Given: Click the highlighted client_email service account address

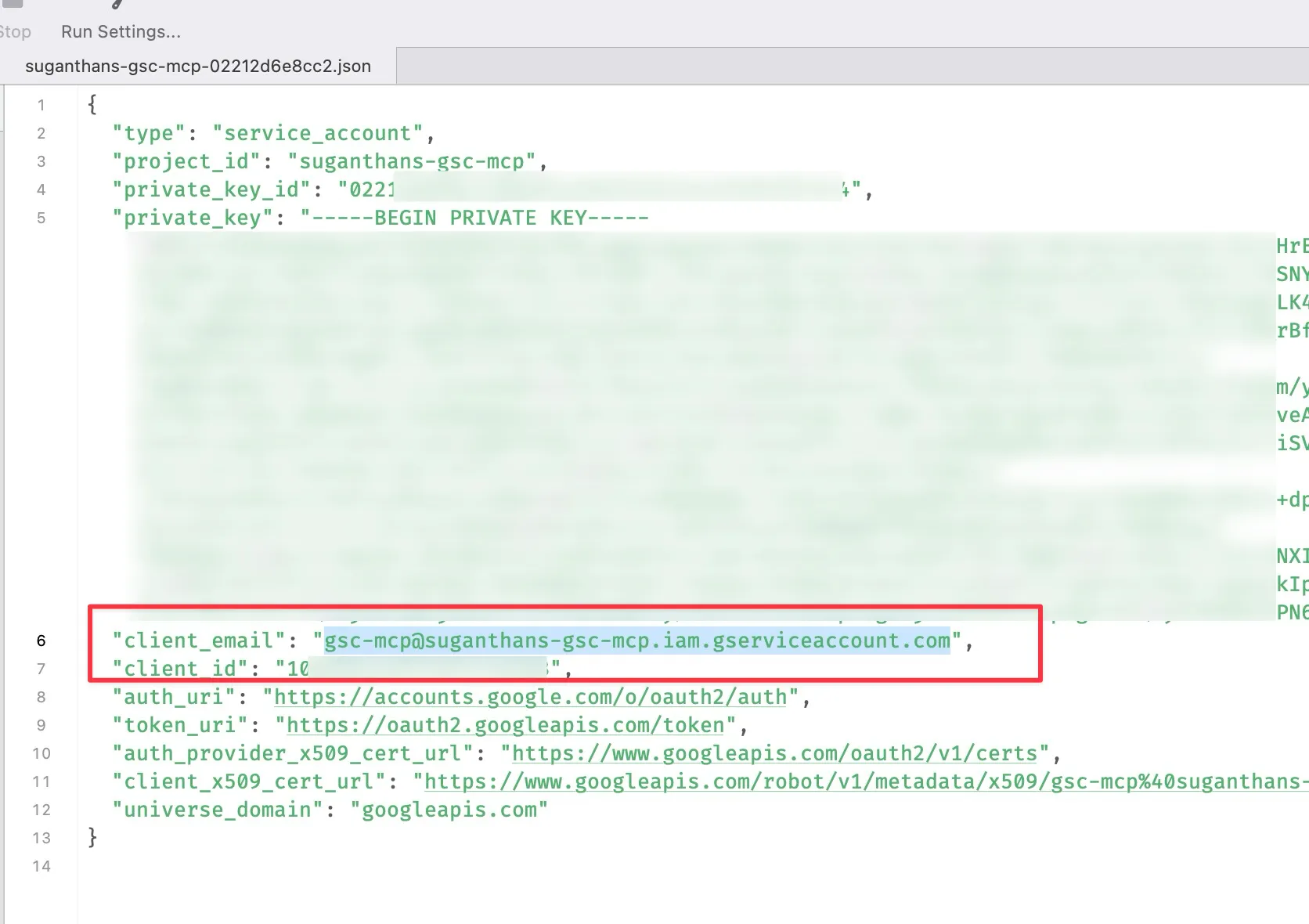Looking at the screenshot, I should pyautogui.click(x=636, y=641).
